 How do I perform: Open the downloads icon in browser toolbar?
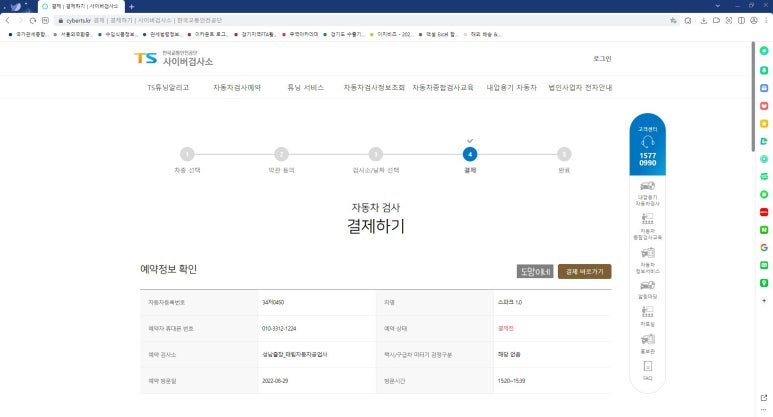click(703, 20)
